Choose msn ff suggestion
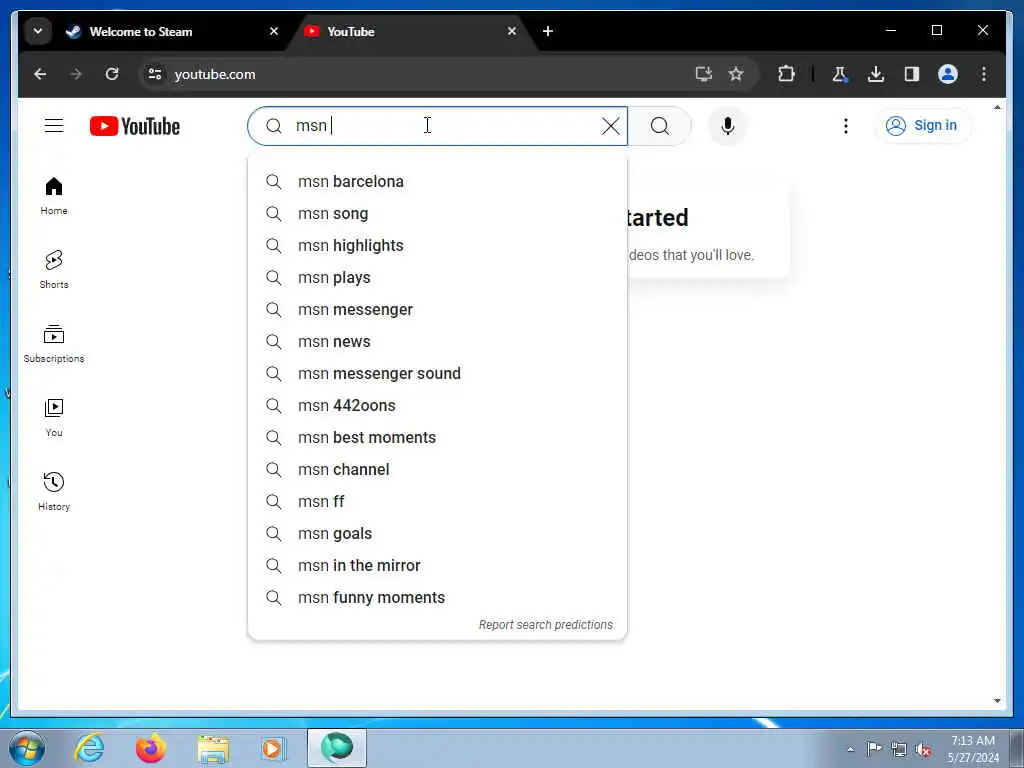The width and height of the screenshot is (1024, 768). (x=438, y=502)
